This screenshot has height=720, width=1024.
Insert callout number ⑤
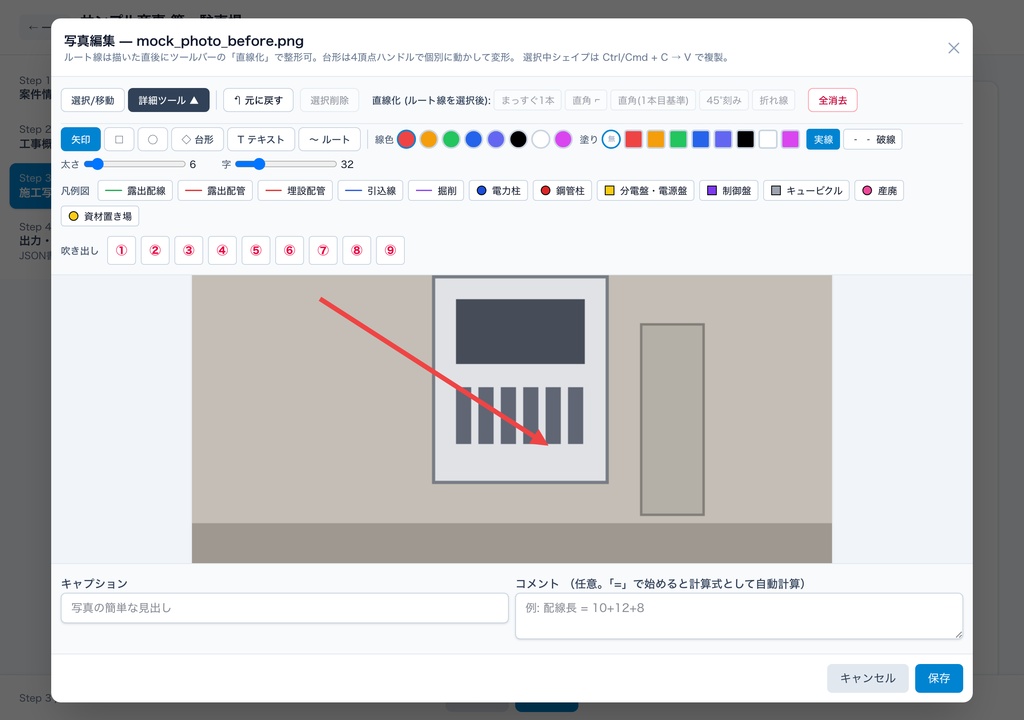(x=256, y=250)
